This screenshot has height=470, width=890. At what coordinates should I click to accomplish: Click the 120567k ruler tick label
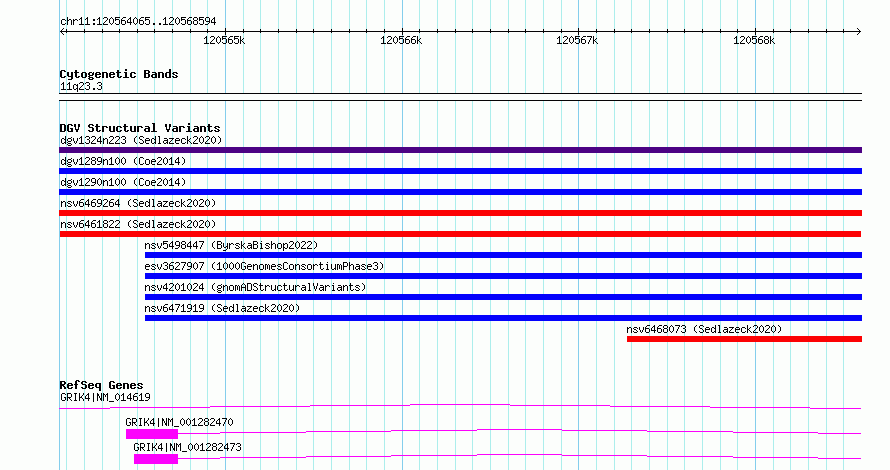click(577, 40)
